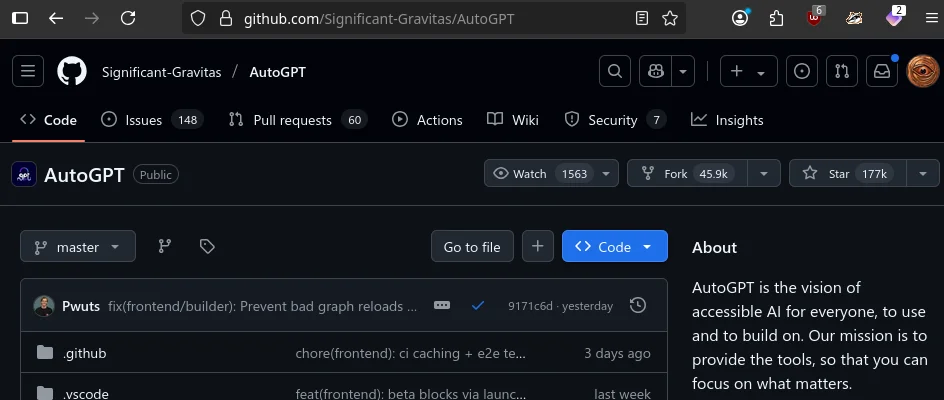Image resolution: width=944 pixels, height=400 pixels.
Task: Expand commit message with ellipsis button
Action: pyautogui.click(x=442, y=305)
